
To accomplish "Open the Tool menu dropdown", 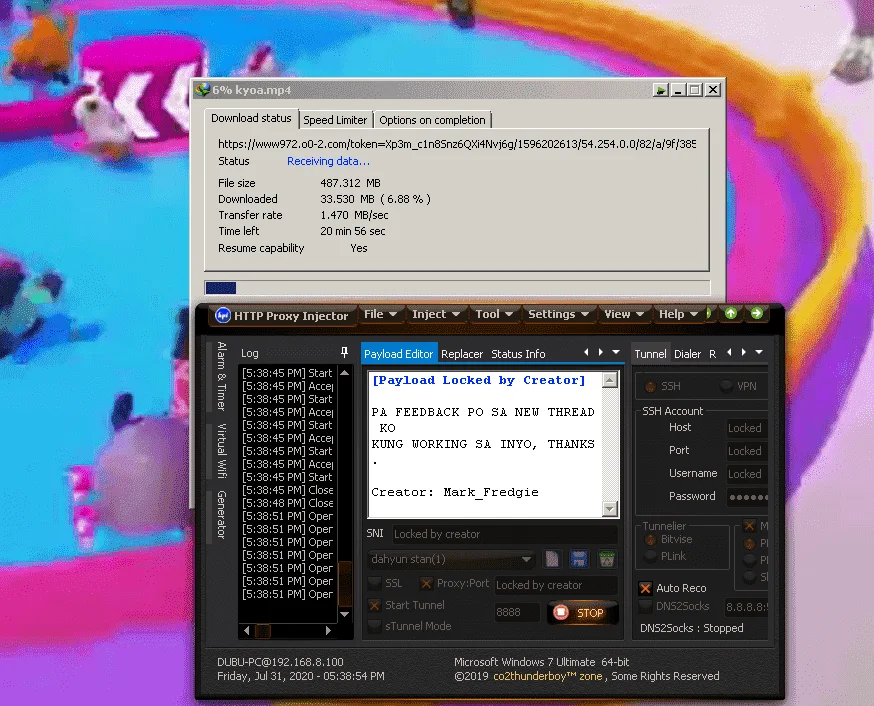I will click(494, 314).
